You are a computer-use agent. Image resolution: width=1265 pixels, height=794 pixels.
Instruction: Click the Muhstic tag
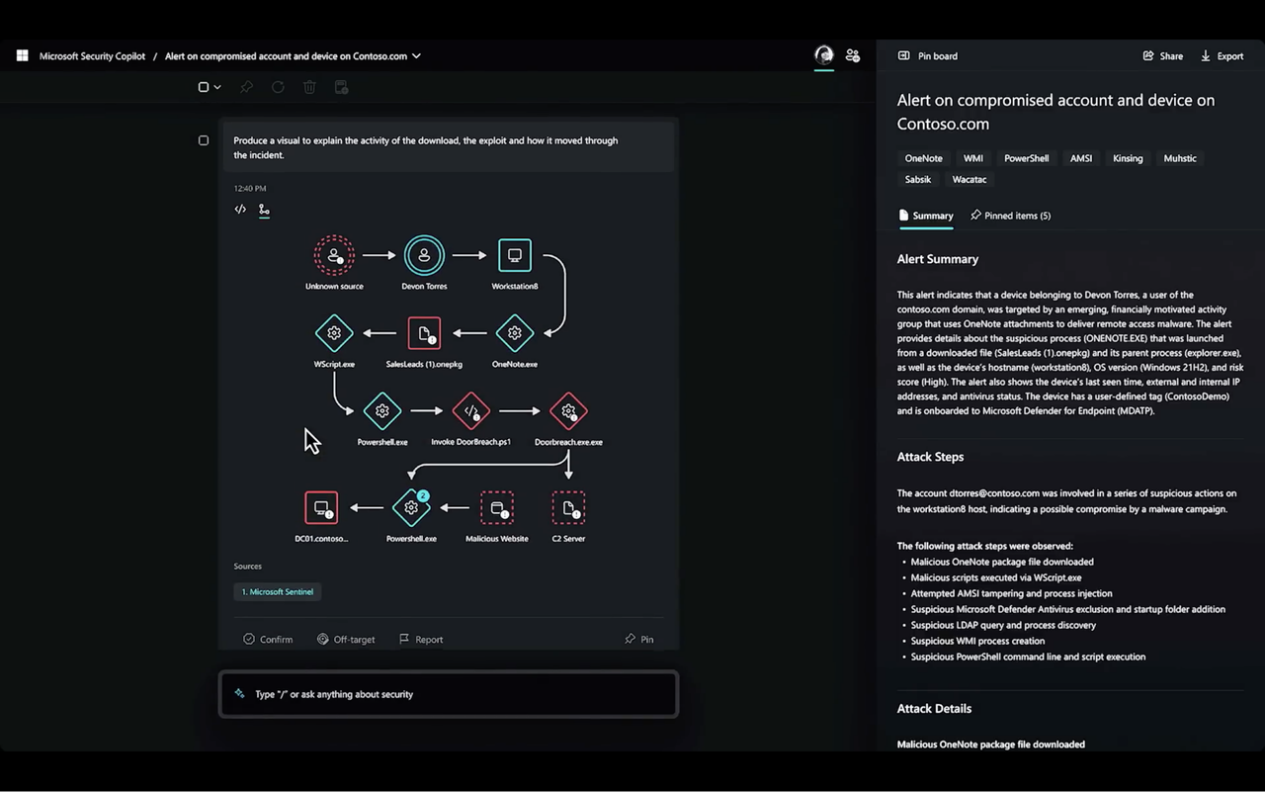coord(1180,158)
